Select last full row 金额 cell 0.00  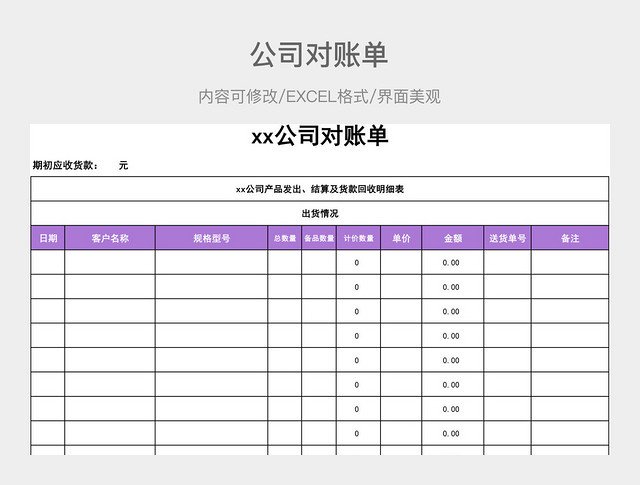tap(453, 434)
